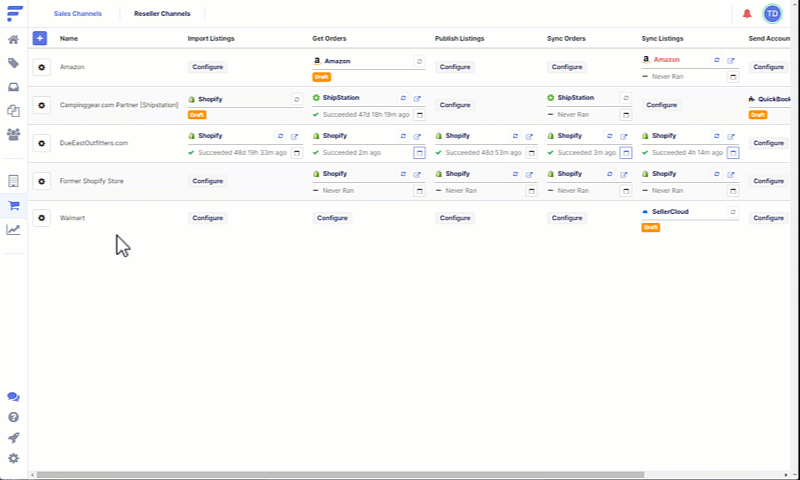Screen dimensions: 800x480
Task: Open the TD user avatar menu
Action: tap(772, 14)
